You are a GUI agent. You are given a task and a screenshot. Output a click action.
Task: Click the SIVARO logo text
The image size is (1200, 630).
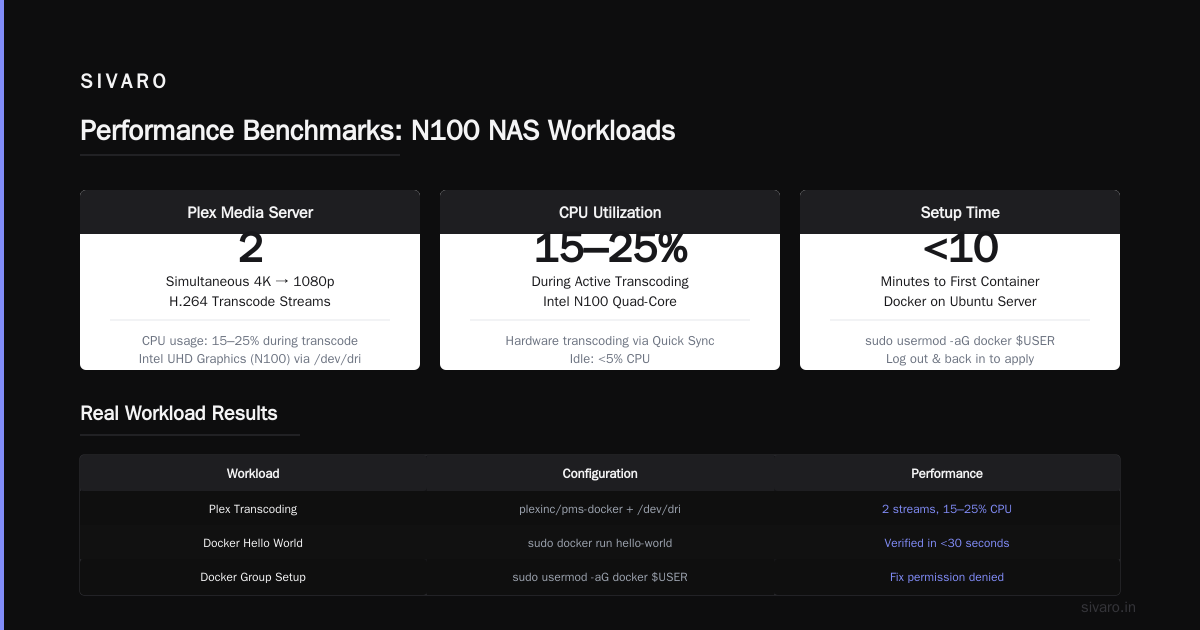[124, 82]
